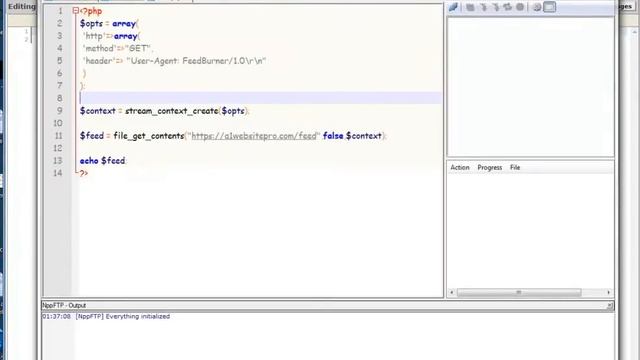Click the '$opts' variable on line 2
The image size is (640, 360).
[91, 24]
